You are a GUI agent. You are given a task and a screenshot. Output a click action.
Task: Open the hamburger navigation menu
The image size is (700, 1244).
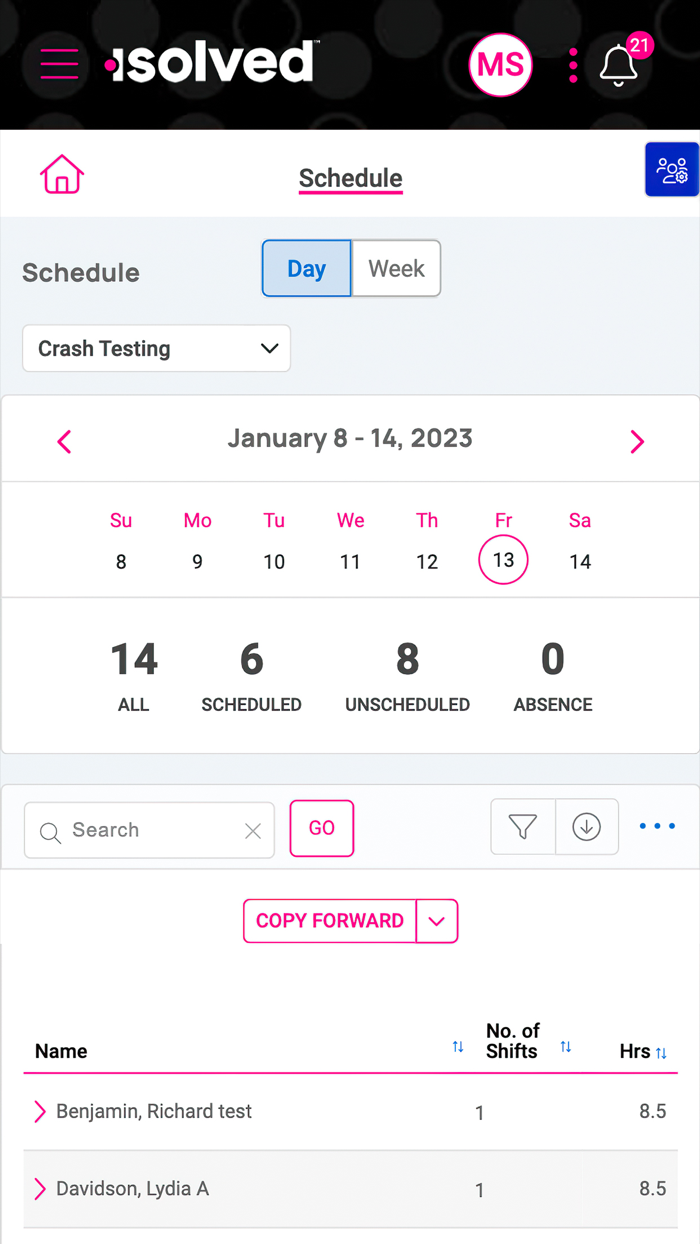[x=59, y=63]
